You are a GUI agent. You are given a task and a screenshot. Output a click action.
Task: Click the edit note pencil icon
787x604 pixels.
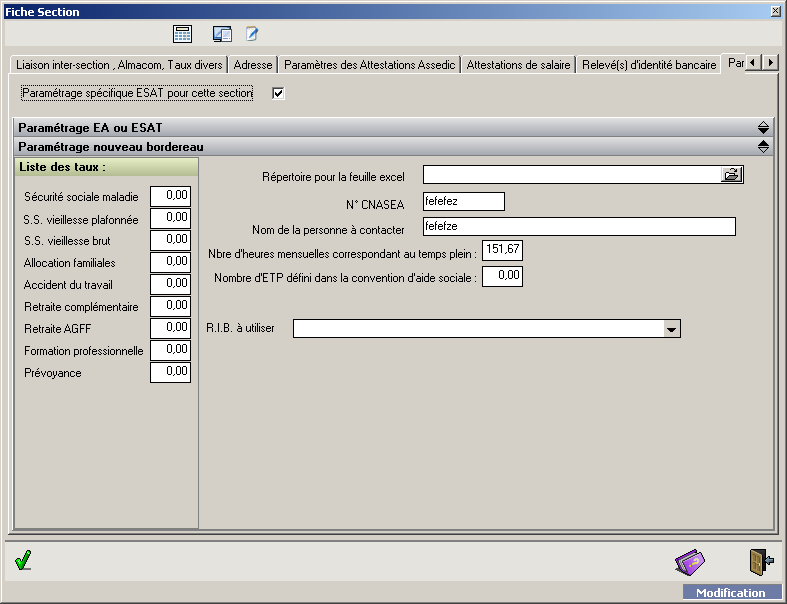click(x=252, y=34)
